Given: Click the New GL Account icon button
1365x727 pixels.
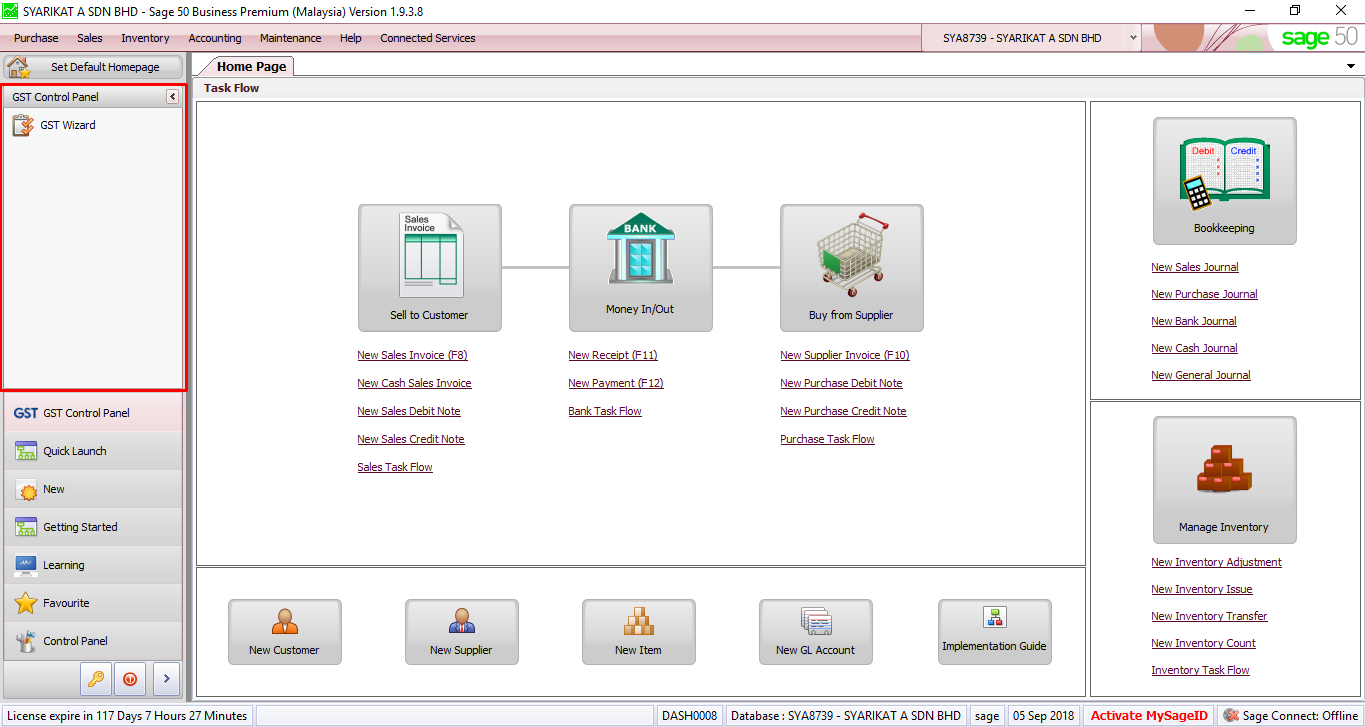Looking at the screenshot, I should [x=815, y=632].
